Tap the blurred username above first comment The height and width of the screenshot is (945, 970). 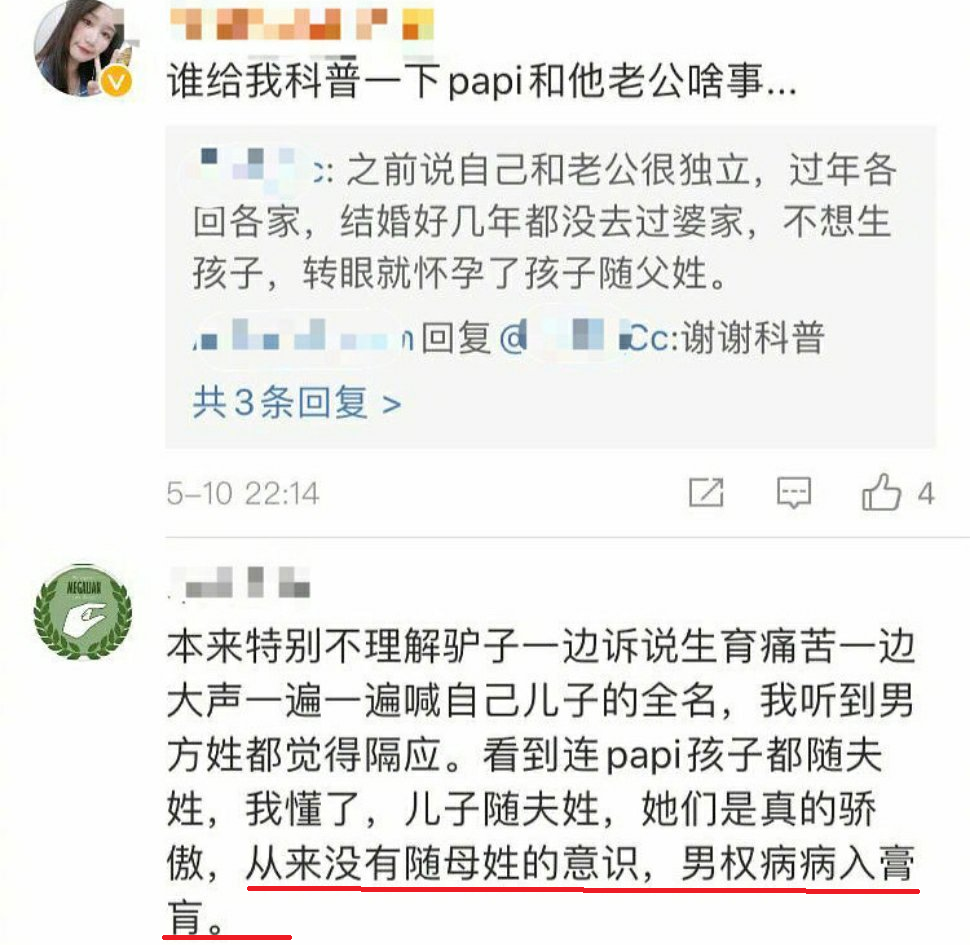point(301,24)
